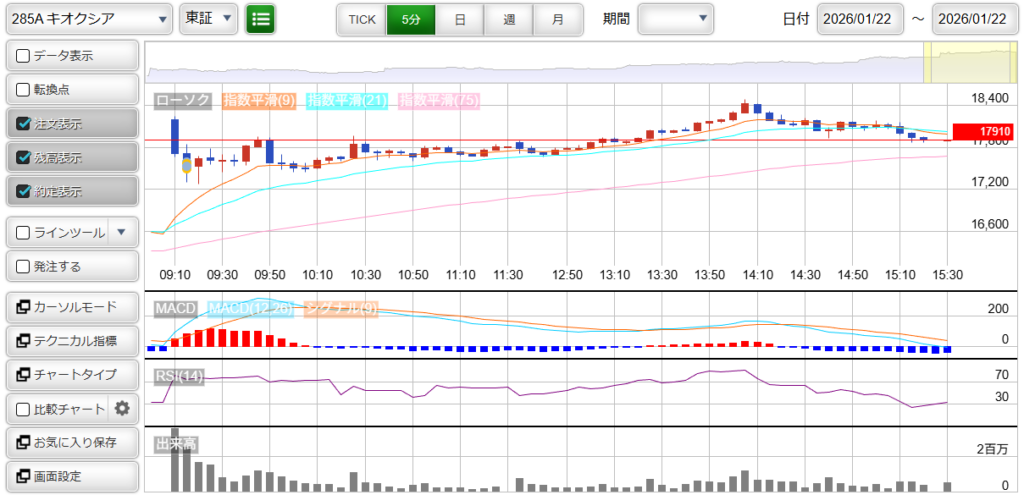This screenshot has width=1024, height=495.
Task: Click the 発注する order button
Action: pyautogui.click(x=71, y=266)
